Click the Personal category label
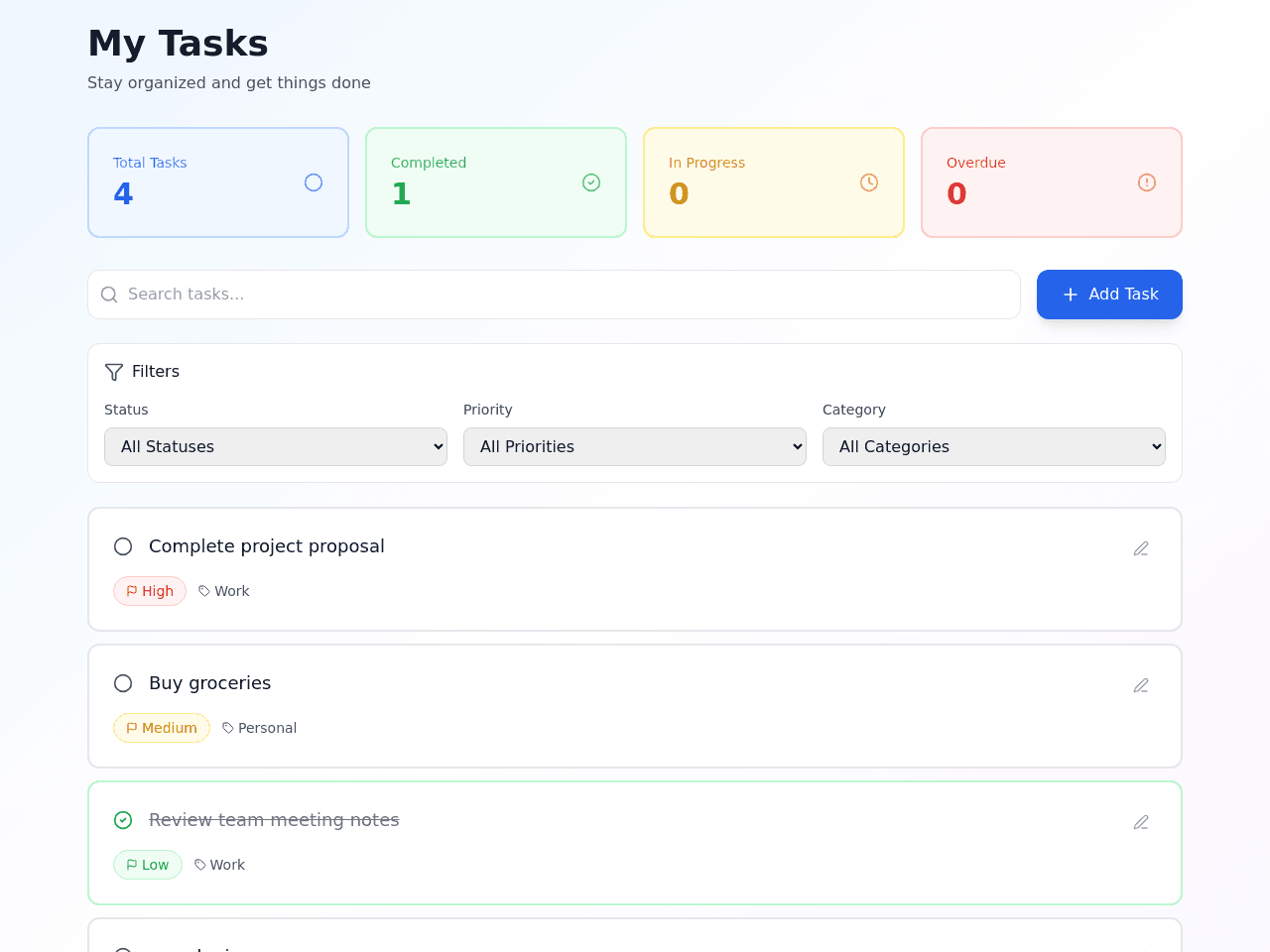This screenshot has height=952, width=1270. coord(267,728)
